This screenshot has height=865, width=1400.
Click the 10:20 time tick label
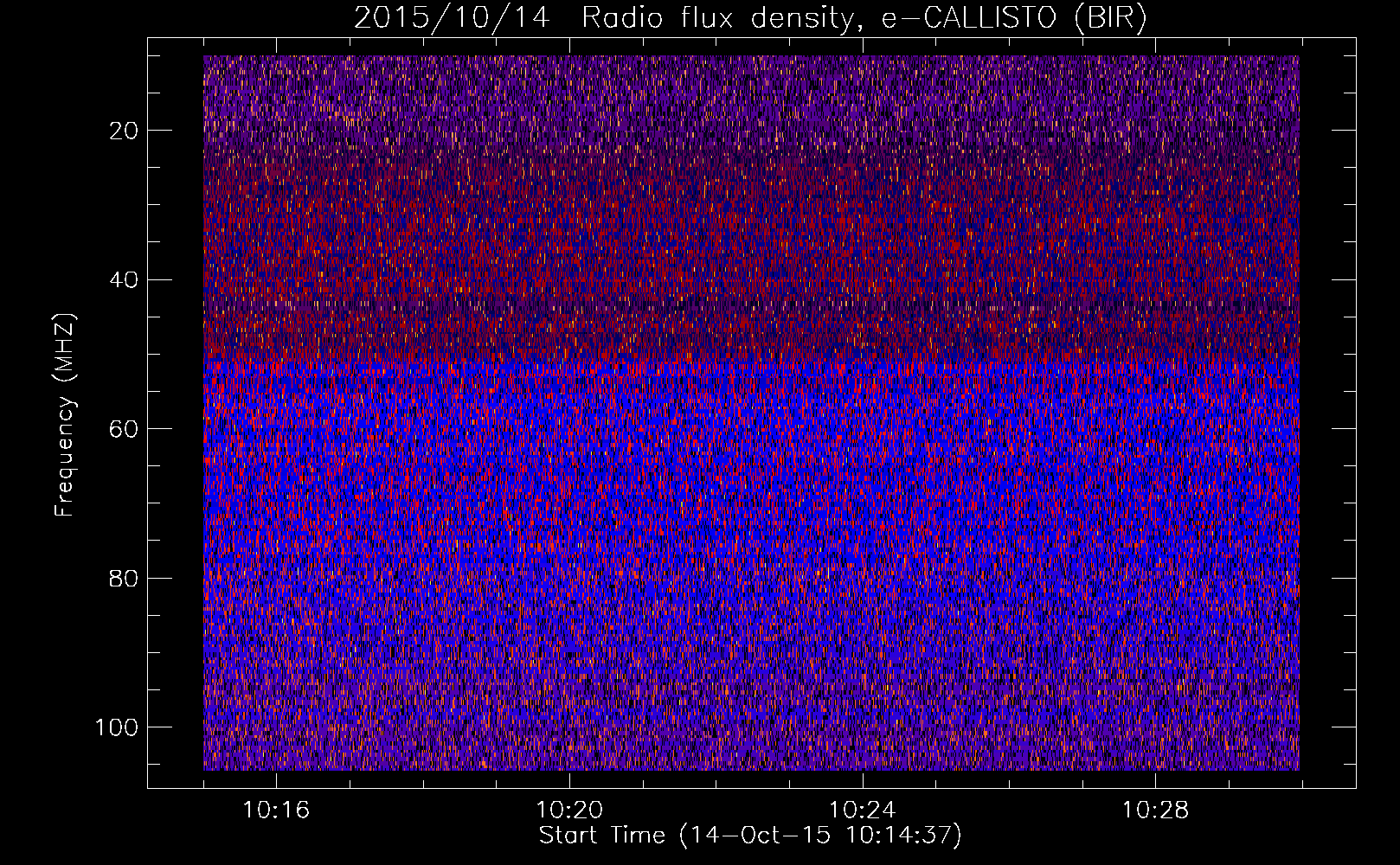coord(569,811)
